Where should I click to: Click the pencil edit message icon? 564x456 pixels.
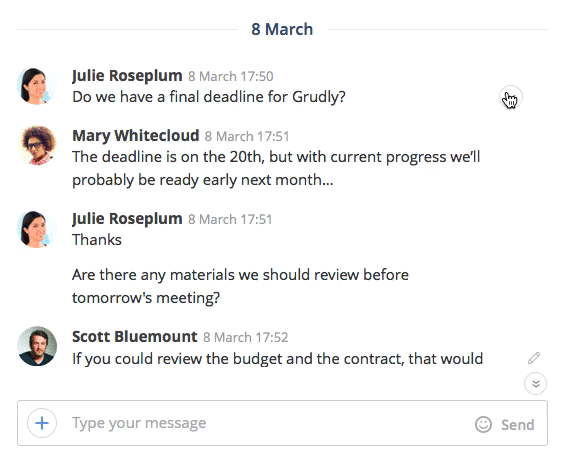[x=534, y=358]
